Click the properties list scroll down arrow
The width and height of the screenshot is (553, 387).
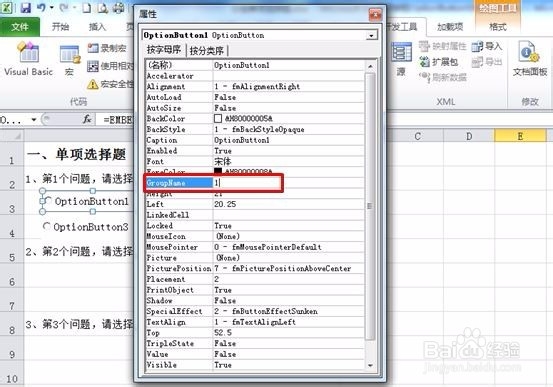click(x=370, y=365)
